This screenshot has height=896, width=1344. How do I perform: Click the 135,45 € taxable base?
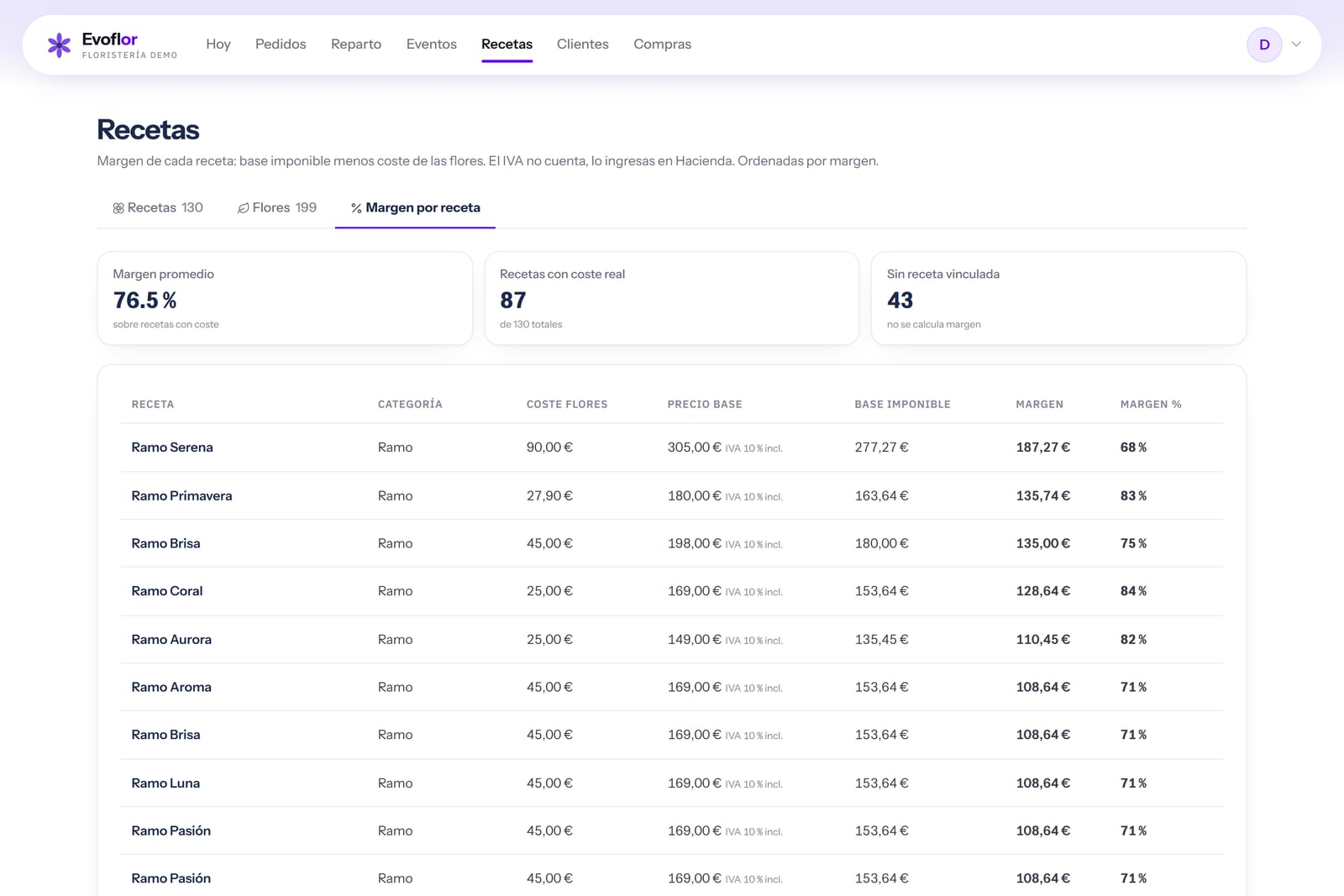click(x=882, y=639)
